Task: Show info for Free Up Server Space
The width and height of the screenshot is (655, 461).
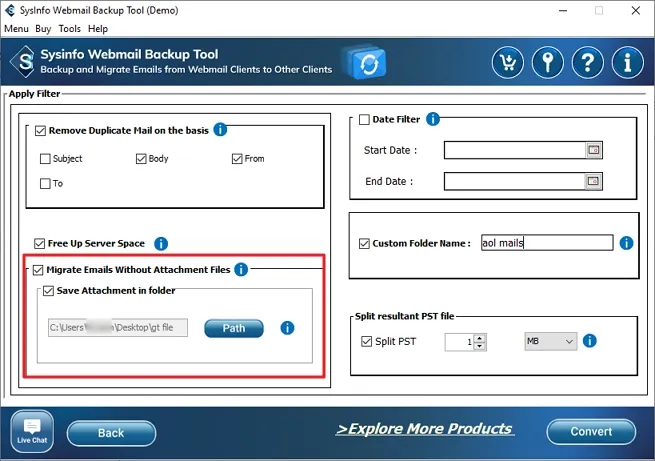Action: click(161, 243)
